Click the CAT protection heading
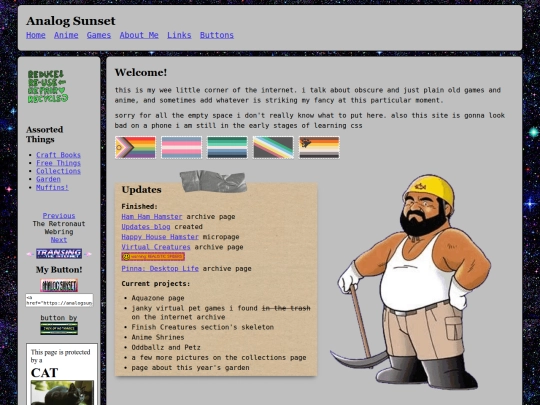540x405 pixels. coord(44,373)
